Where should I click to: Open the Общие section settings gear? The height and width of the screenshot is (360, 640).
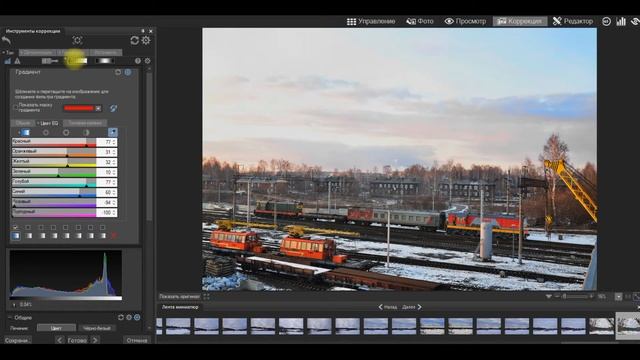[129, 317]
